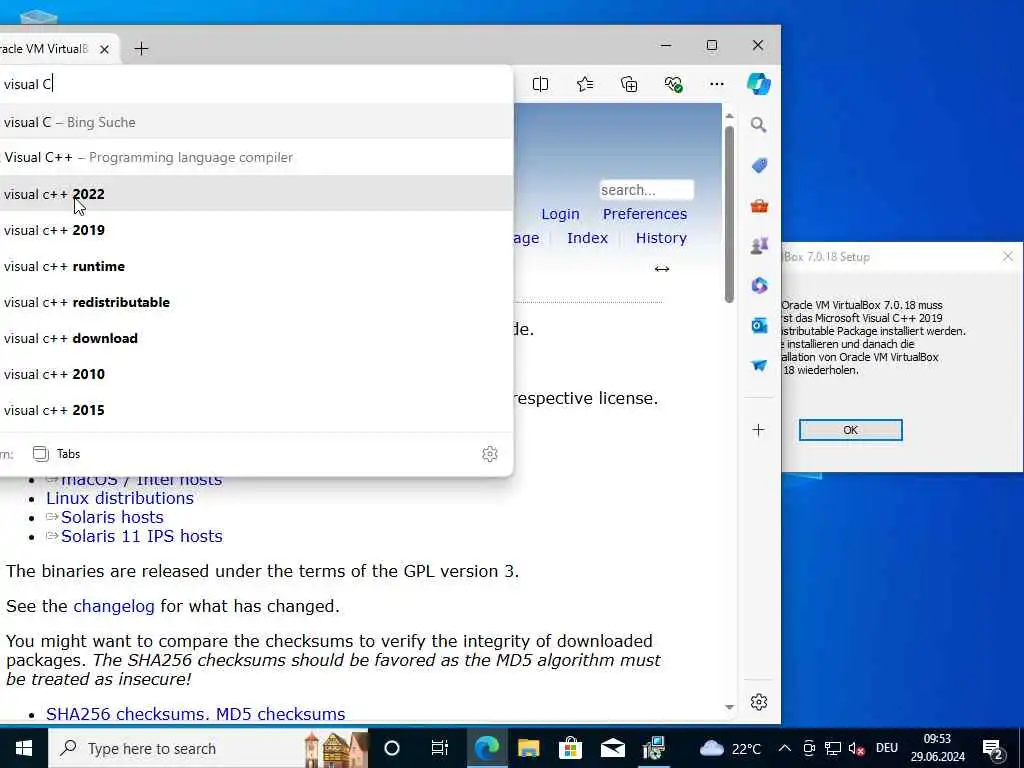The image size is (1024, 768).
Task: Open Browser essentials heart icon
Action: pos(673,84)
